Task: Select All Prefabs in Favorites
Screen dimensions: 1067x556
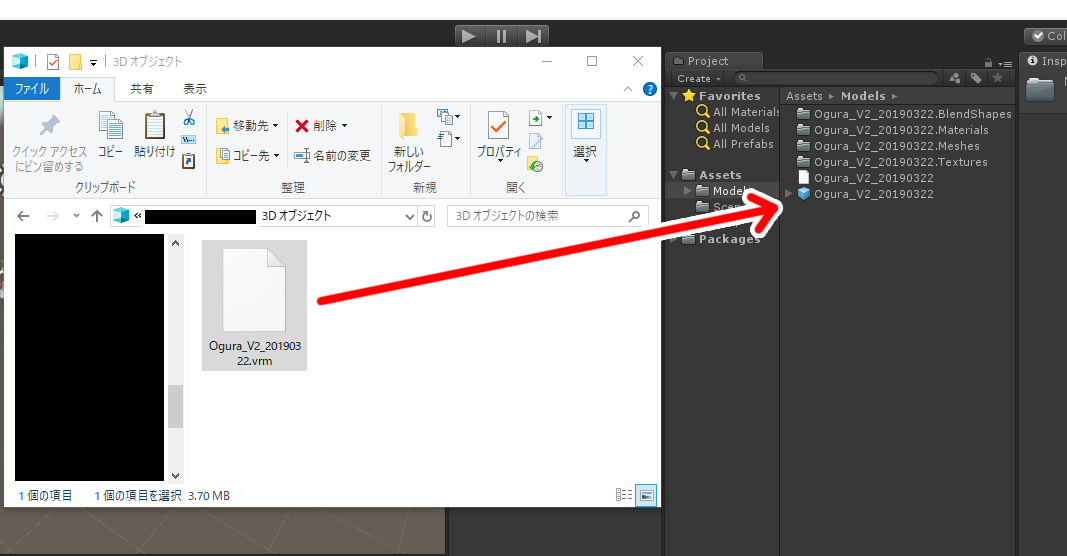Action: pyautogui.click(x=735, y=144)
